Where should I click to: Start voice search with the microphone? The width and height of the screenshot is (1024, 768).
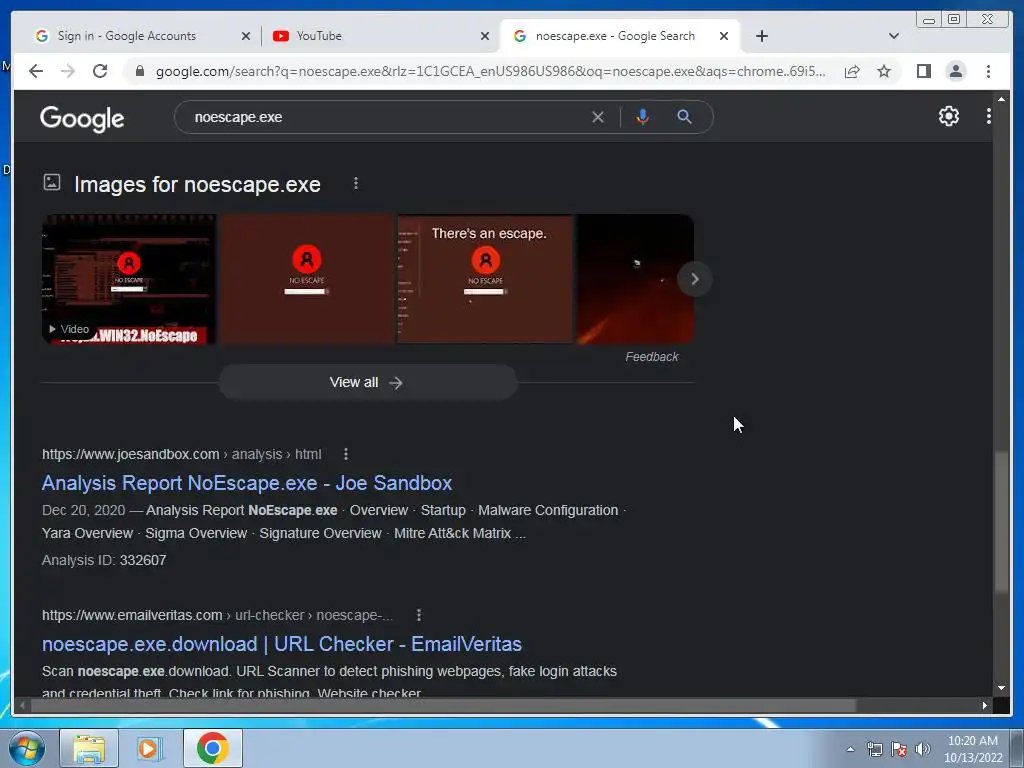(x=643, y=117)
